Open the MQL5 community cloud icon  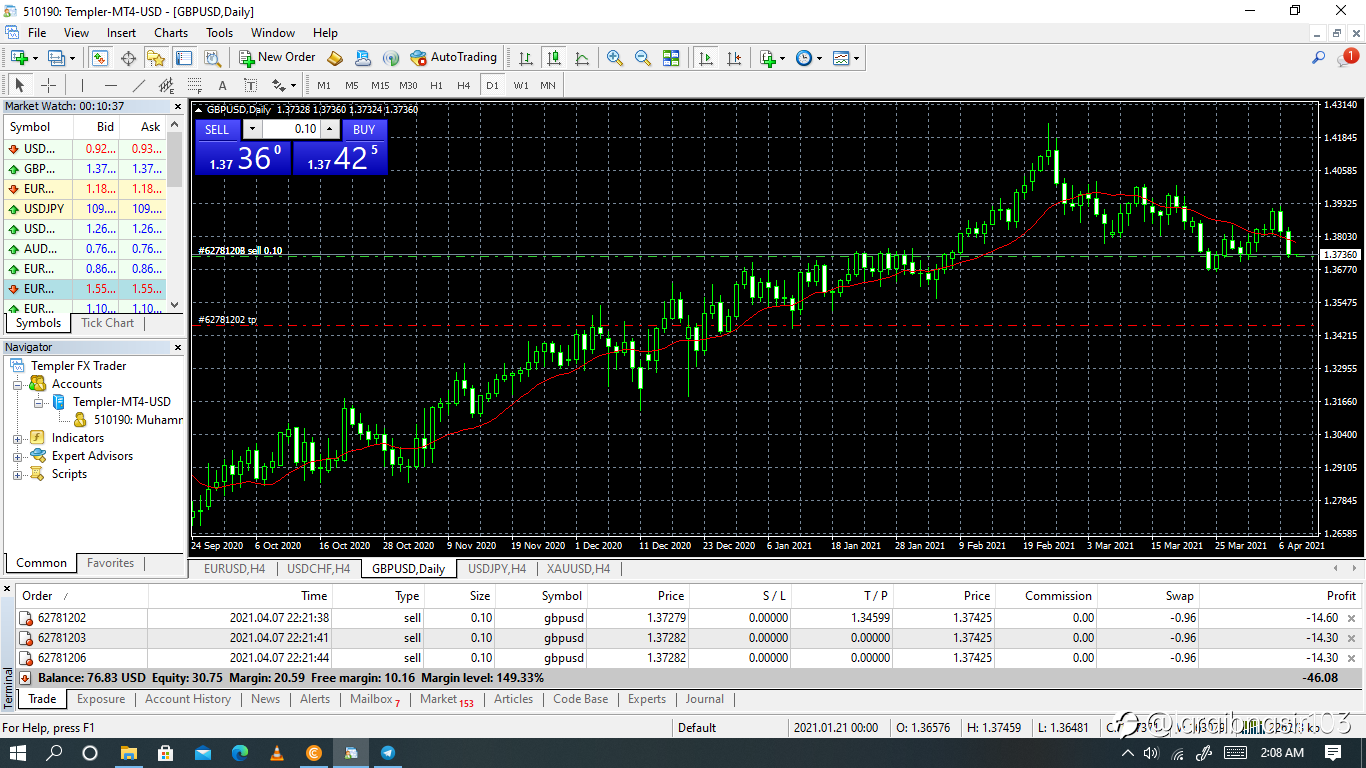[x=363, y=58]
